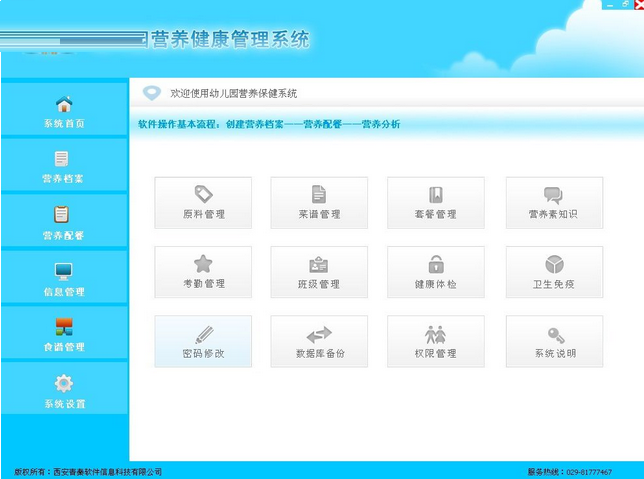This screenshot has width=644, height=479.
Task: Open the 权限管理 button label
Action: [435, 353]
